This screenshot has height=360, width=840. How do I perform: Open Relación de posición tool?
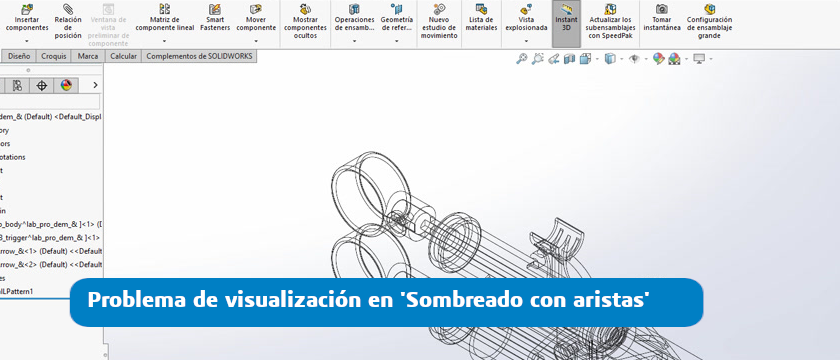68,21
